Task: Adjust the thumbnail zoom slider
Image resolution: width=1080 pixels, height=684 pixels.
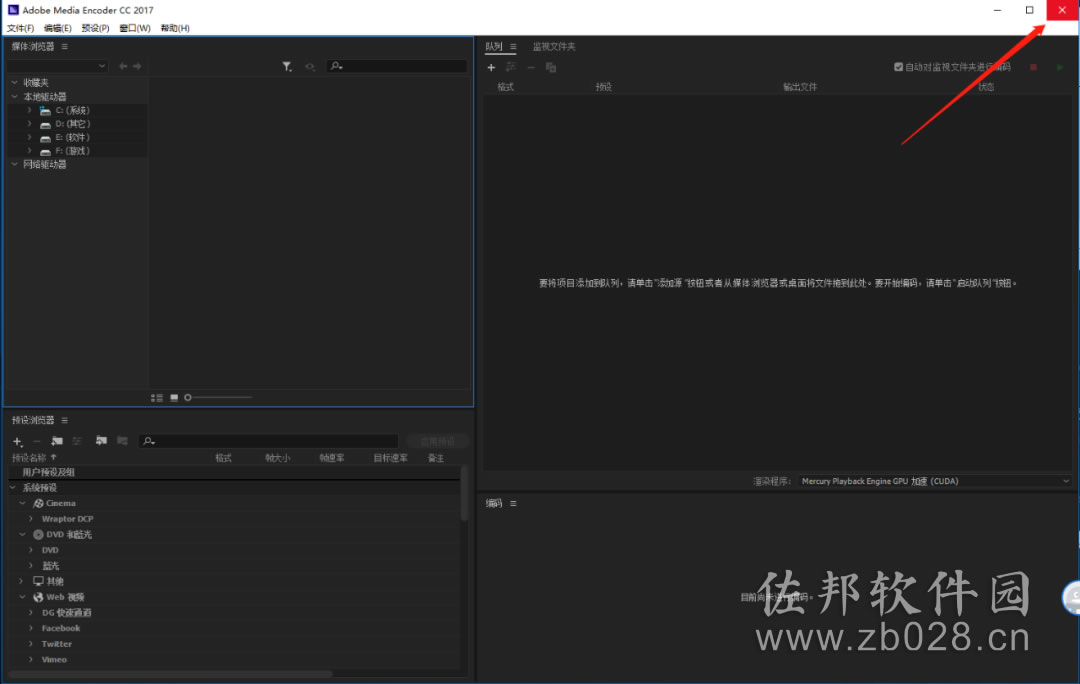Action: [218, 397]
